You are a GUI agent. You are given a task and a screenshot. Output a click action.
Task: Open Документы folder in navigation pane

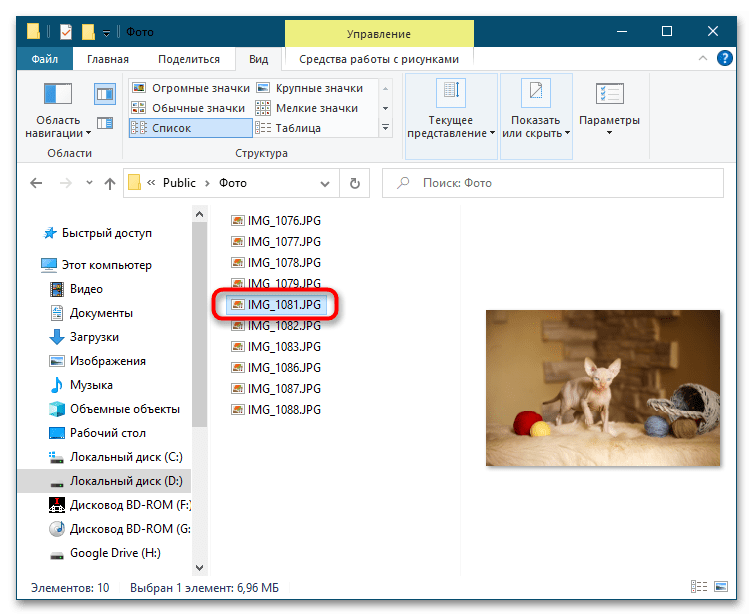point(92,313)
